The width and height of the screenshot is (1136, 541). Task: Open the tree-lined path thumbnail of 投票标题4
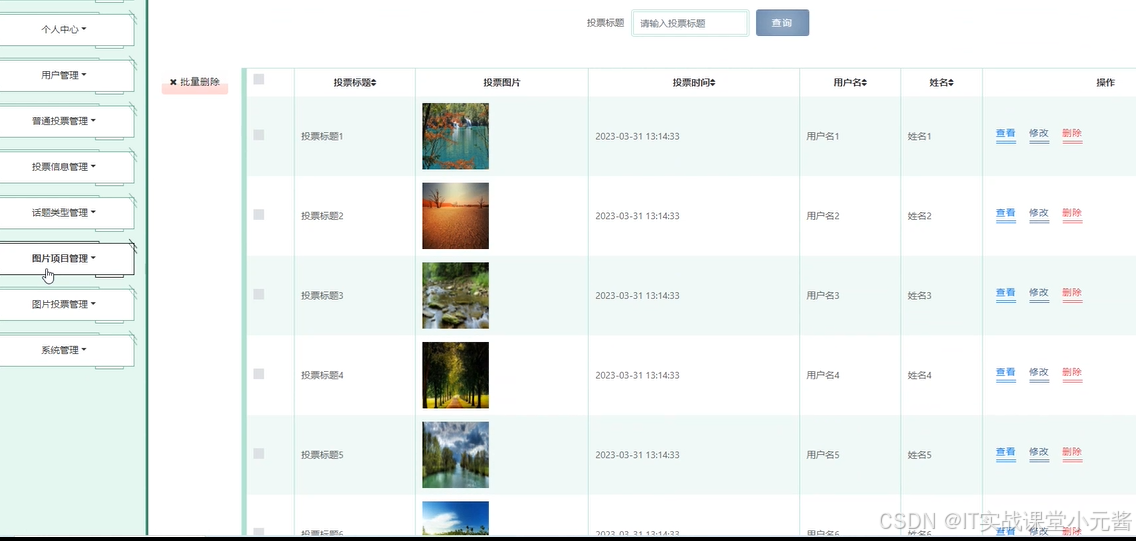tap(456, 375)
